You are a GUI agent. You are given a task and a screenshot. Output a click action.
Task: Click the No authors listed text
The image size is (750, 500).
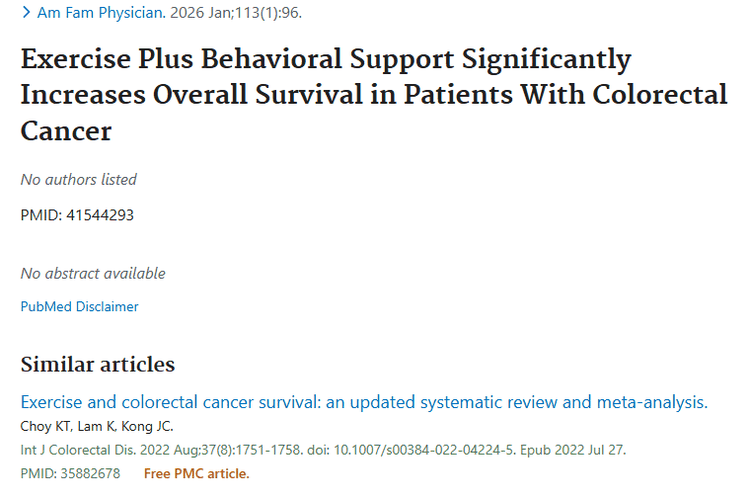[x=79, y=180]
